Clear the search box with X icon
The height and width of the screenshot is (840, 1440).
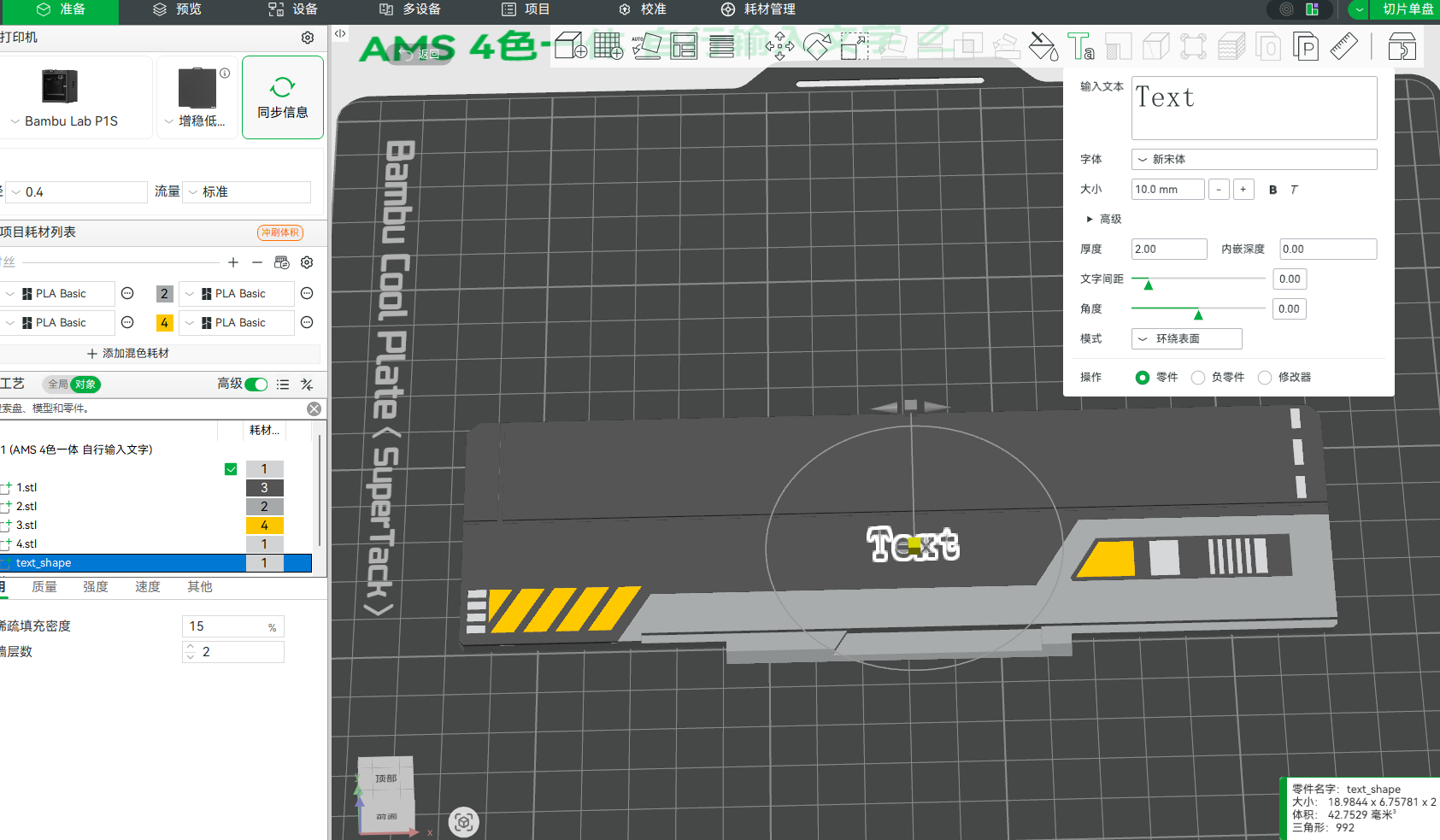314,408
